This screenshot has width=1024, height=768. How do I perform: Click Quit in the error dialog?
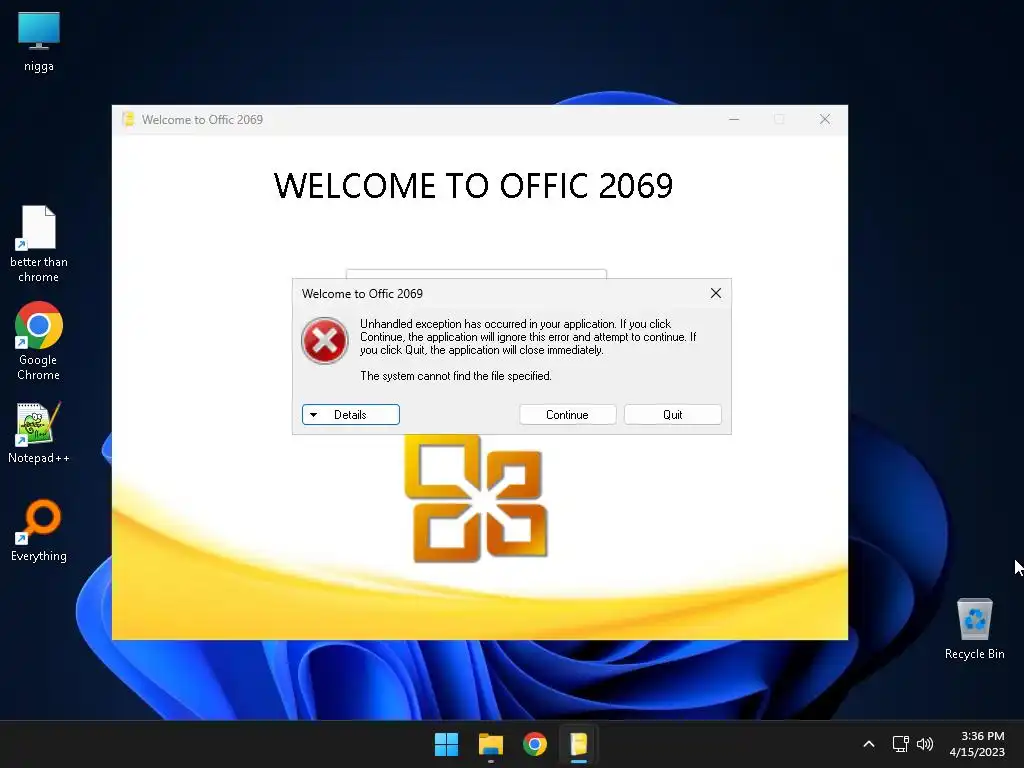coord(673,415)
